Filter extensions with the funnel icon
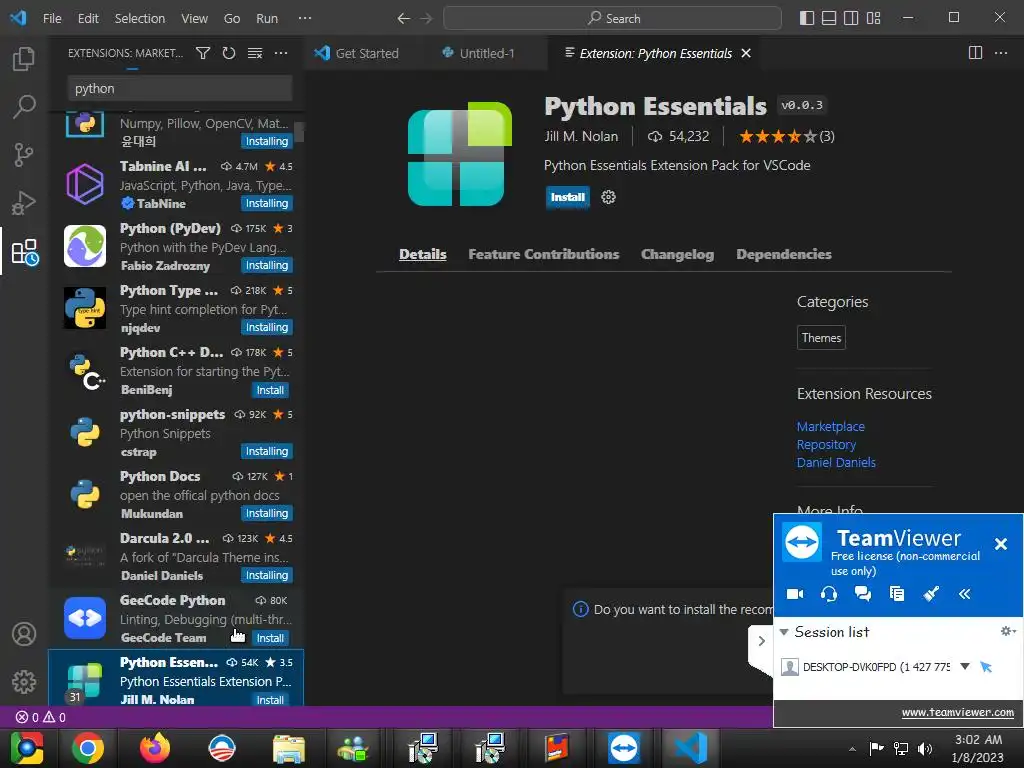The image size is (1024, 768). (x=203, y=53)
